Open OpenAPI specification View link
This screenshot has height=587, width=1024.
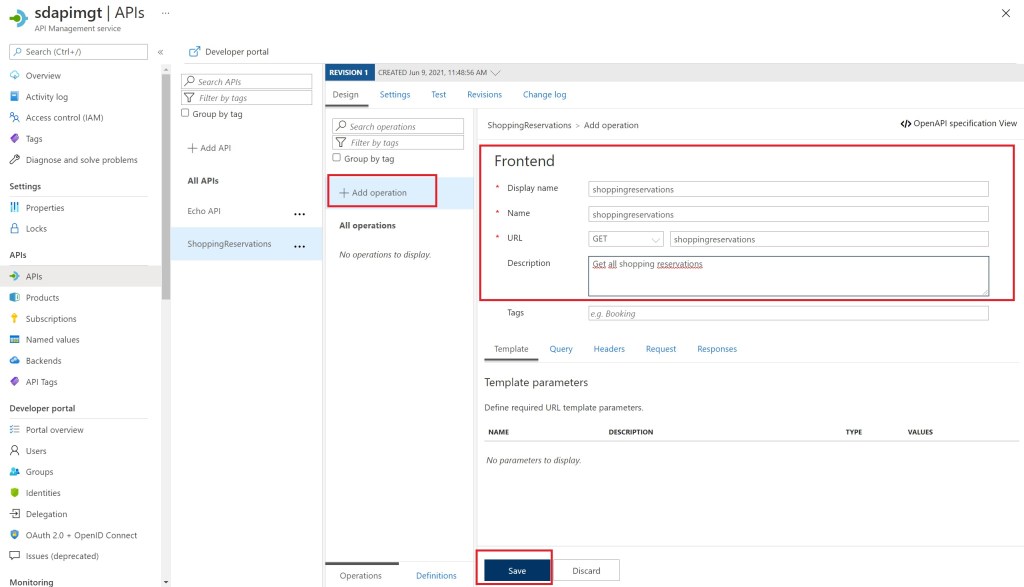(958, 124)
